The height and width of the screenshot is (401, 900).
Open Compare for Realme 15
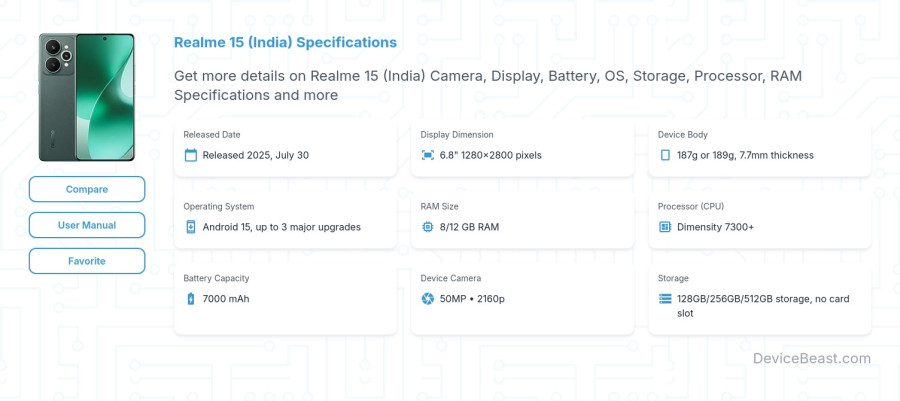pos(87,189)
